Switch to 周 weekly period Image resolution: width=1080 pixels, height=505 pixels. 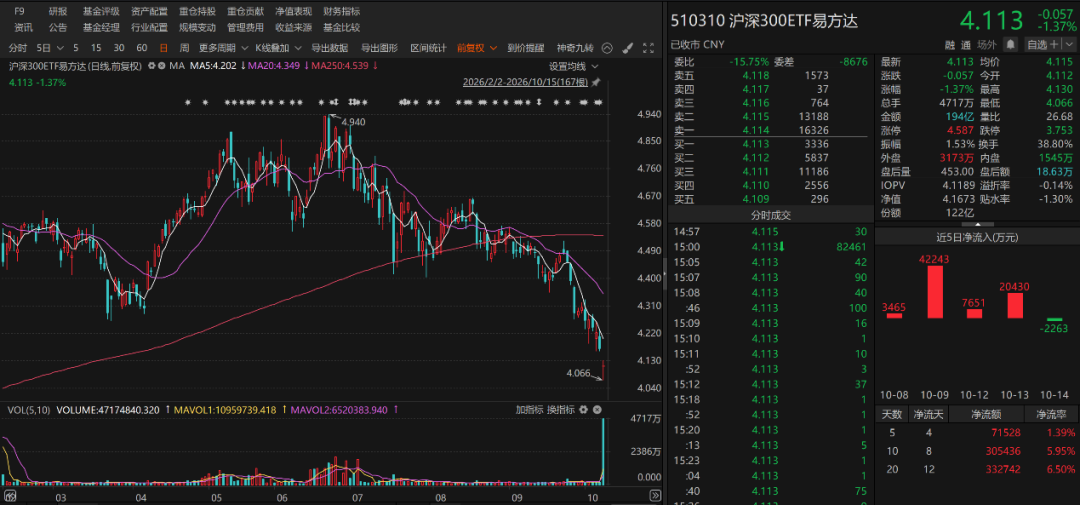184,48
